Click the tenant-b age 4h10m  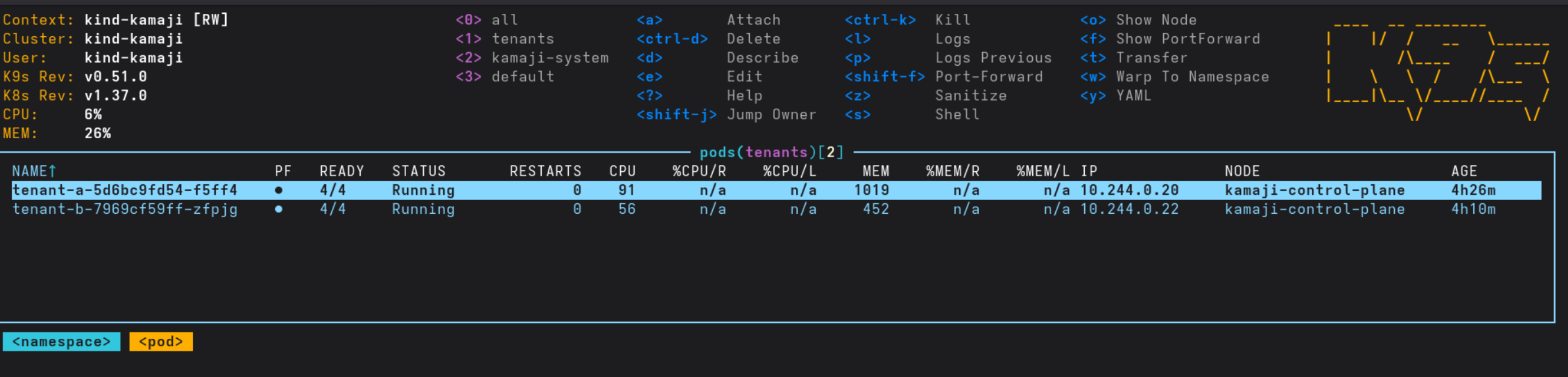(x=1473, y=209)
